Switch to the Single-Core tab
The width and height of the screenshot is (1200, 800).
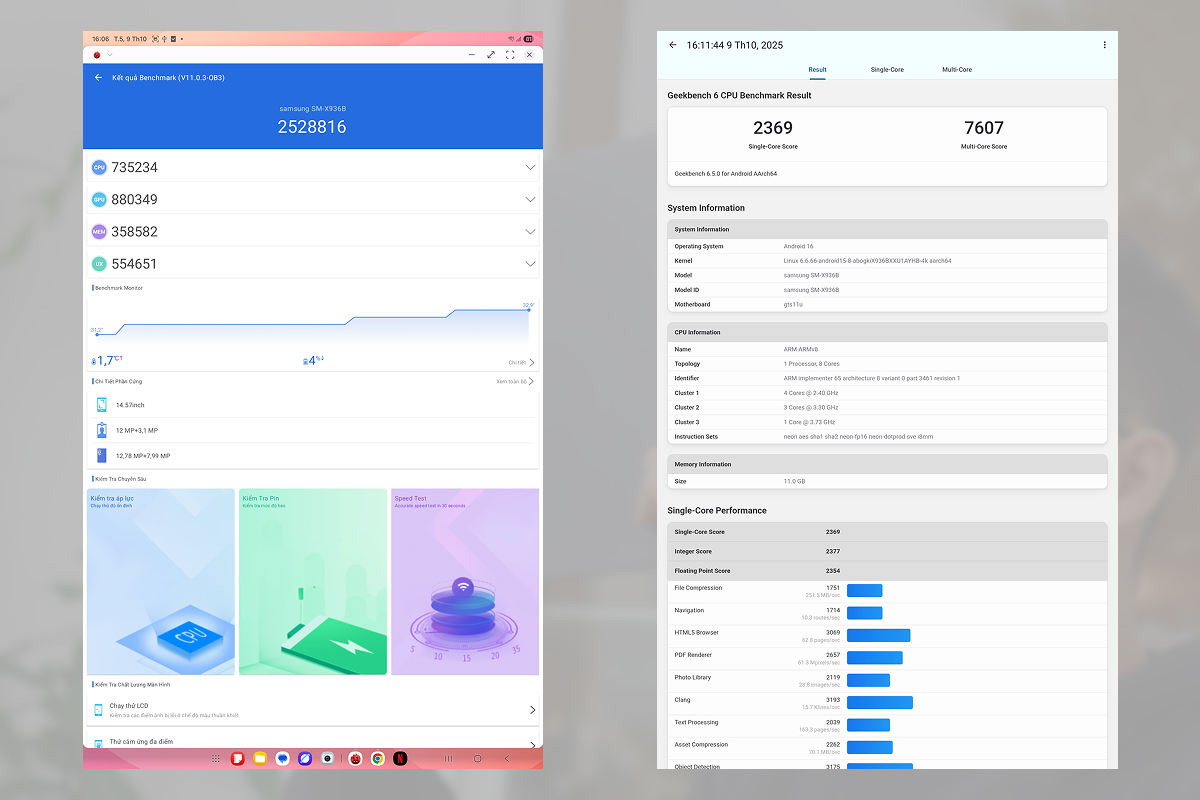tap(887, 70)
